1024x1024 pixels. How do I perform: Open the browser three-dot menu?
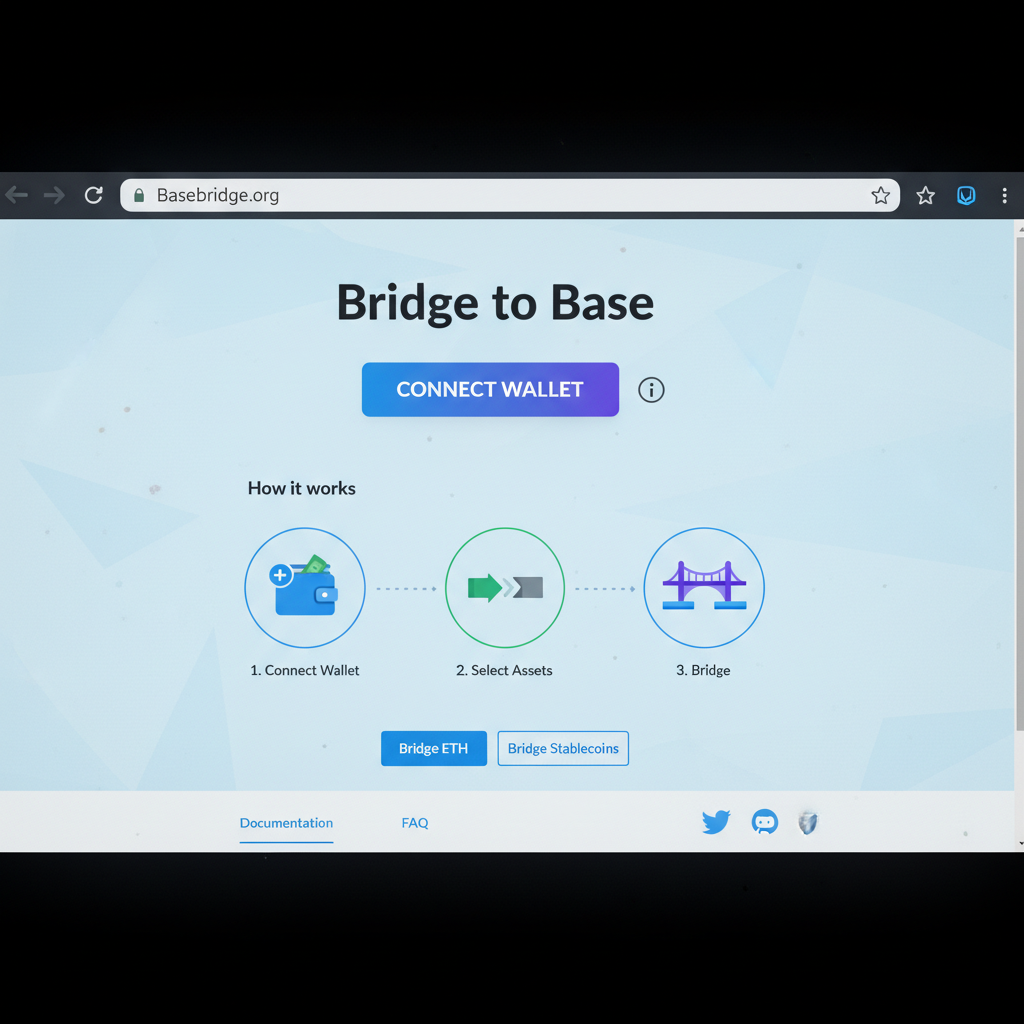click(x=1005, y=195)
